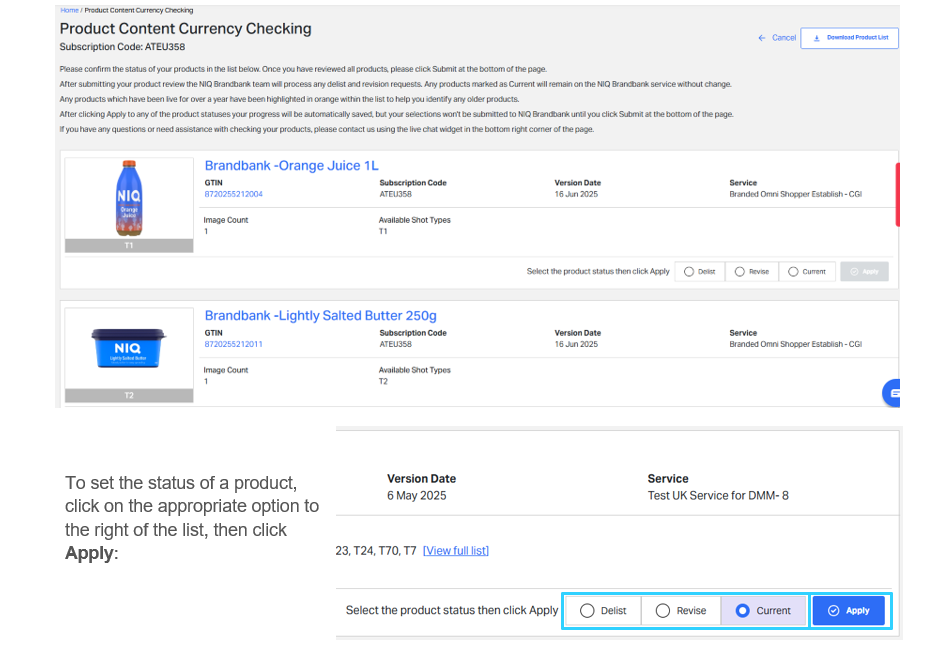Viewport: 947px width, 645px height.
Task: Click the Orange Juice bottle thumbnail
Action: pos(129,198)
